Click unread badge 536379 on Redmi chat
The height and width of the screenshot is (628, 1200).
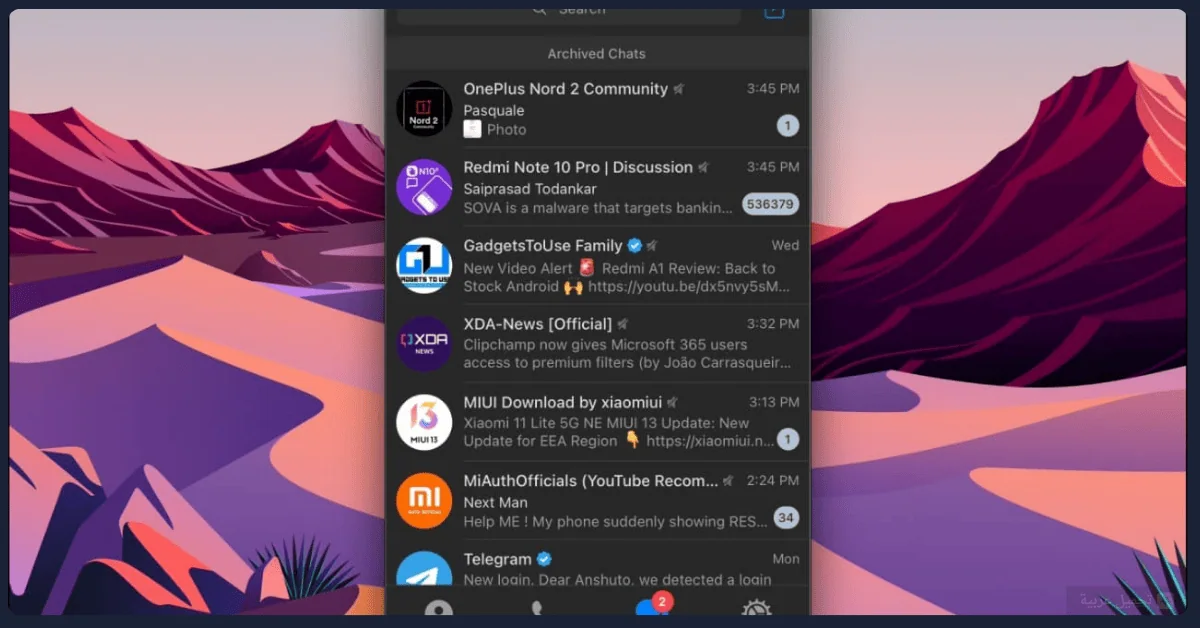(770, 204)
